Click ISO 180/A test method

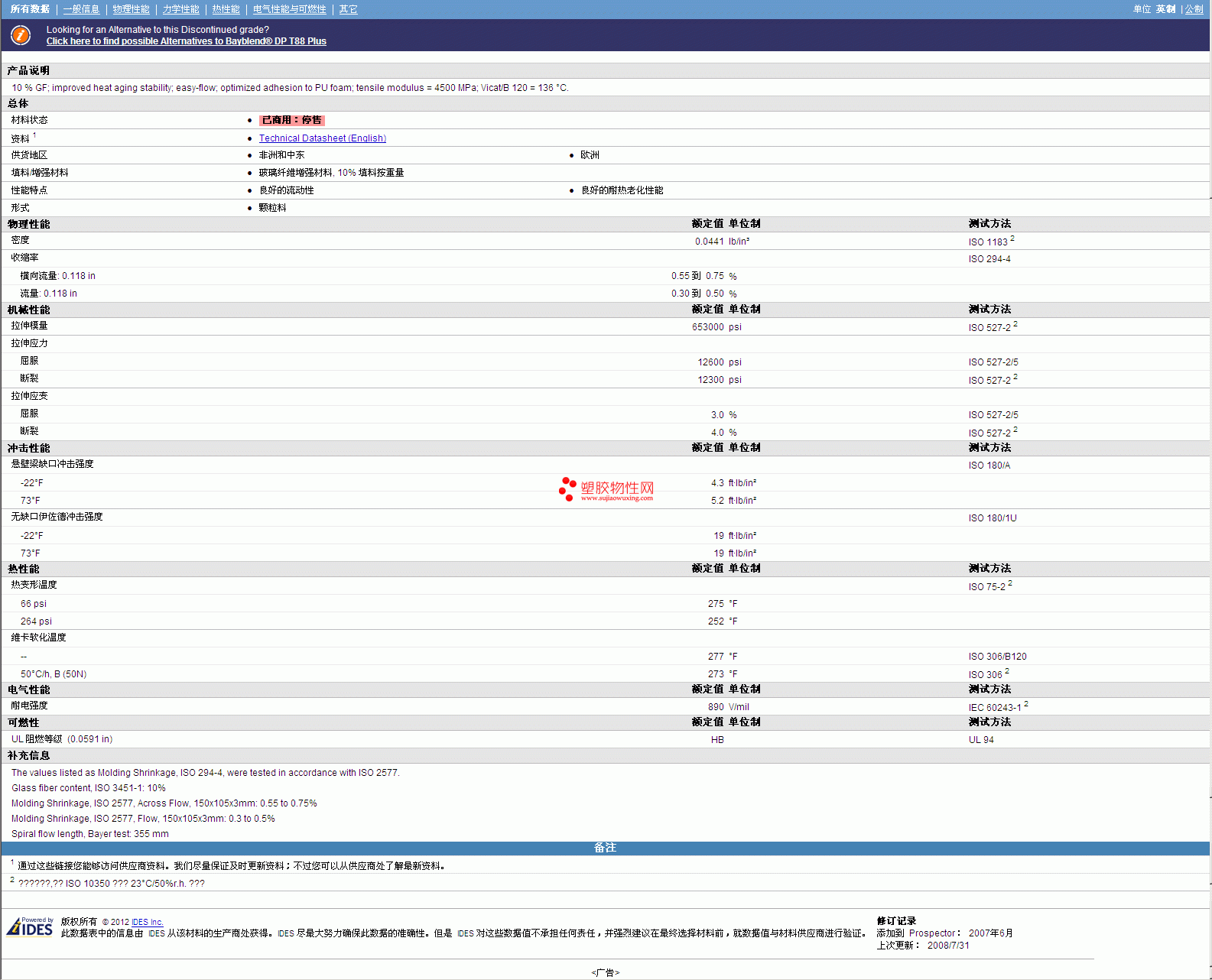(x=989, y=466)
